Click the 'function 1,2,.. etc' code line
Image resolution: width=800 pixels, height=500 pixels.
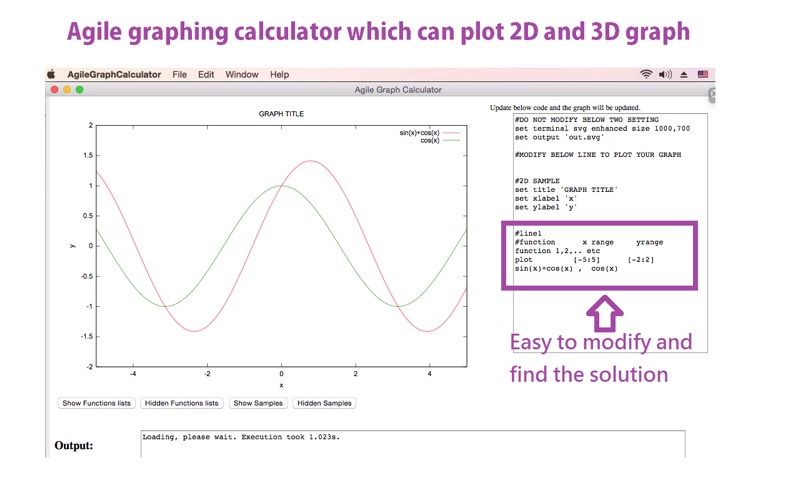click(557, 251)
